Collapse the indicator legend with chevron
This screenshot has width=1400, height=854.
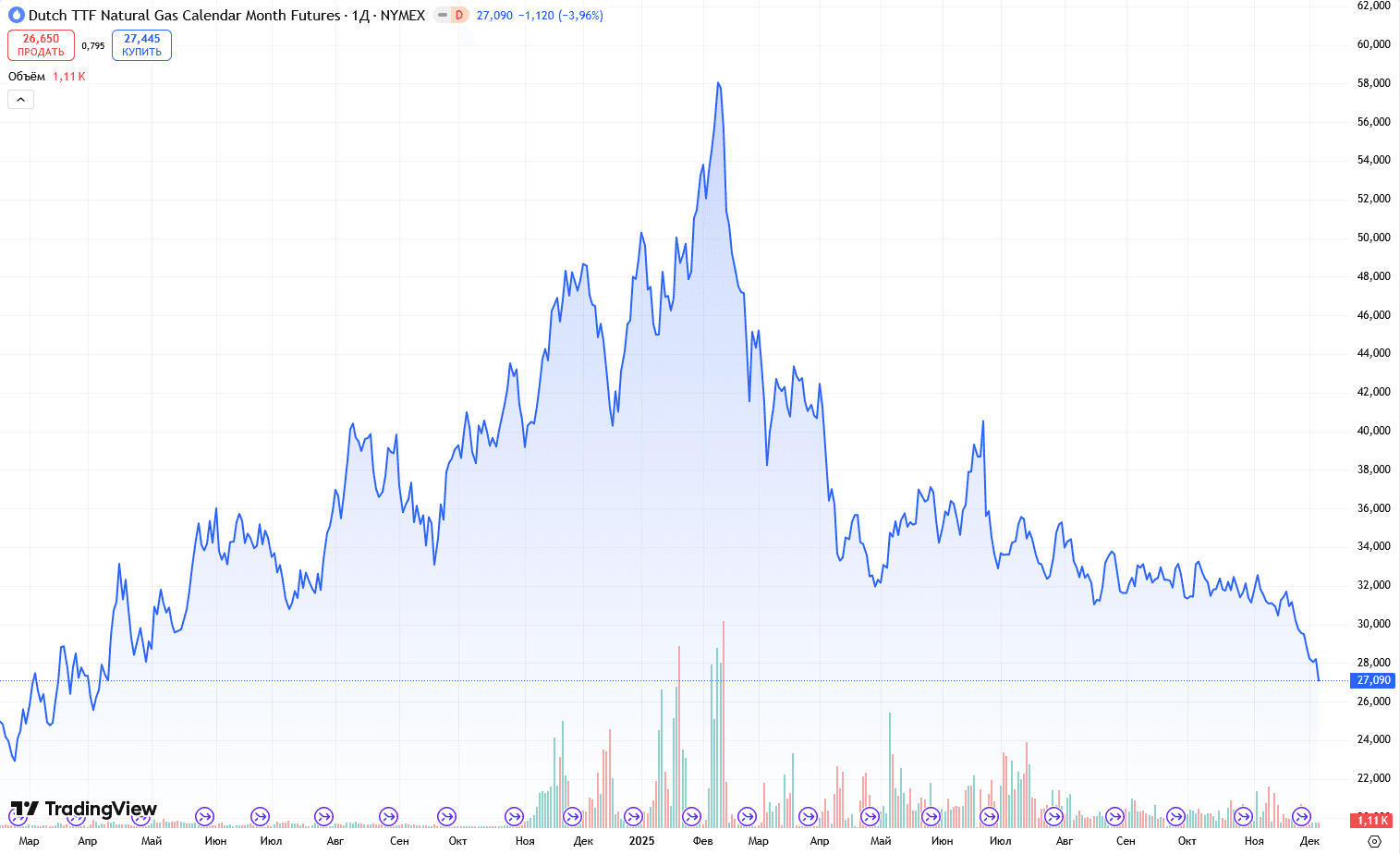20,100
